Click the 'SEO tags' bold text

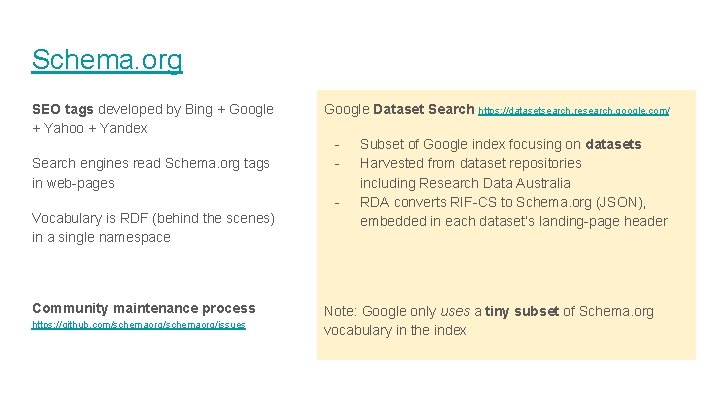pos(63,108)
